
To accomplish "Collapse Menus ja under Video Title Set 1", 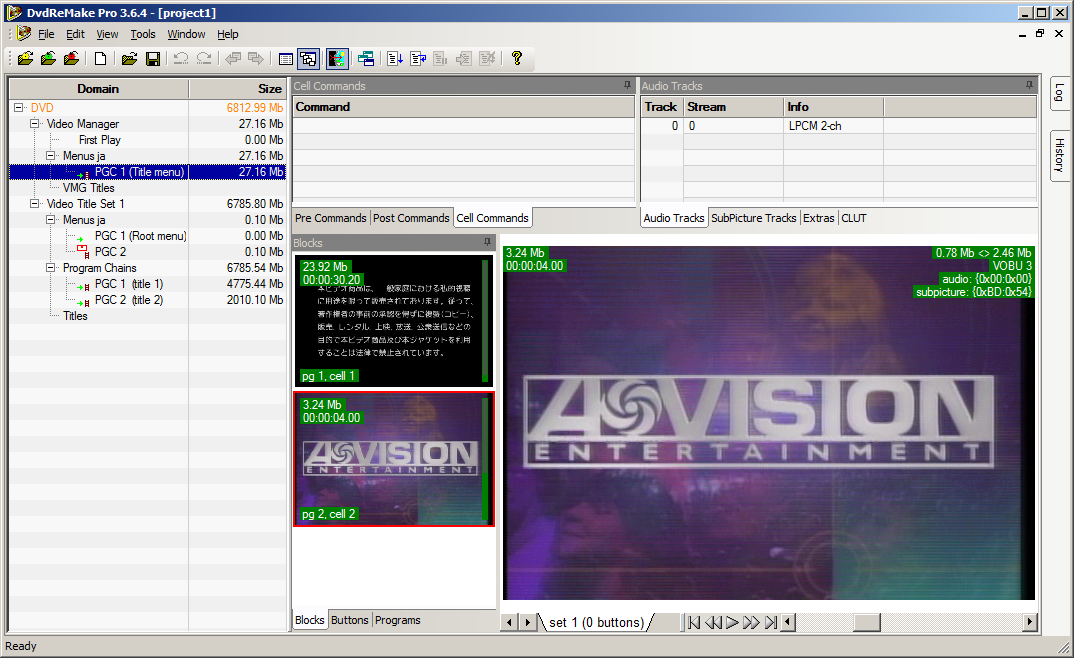I will click(51, 220).
